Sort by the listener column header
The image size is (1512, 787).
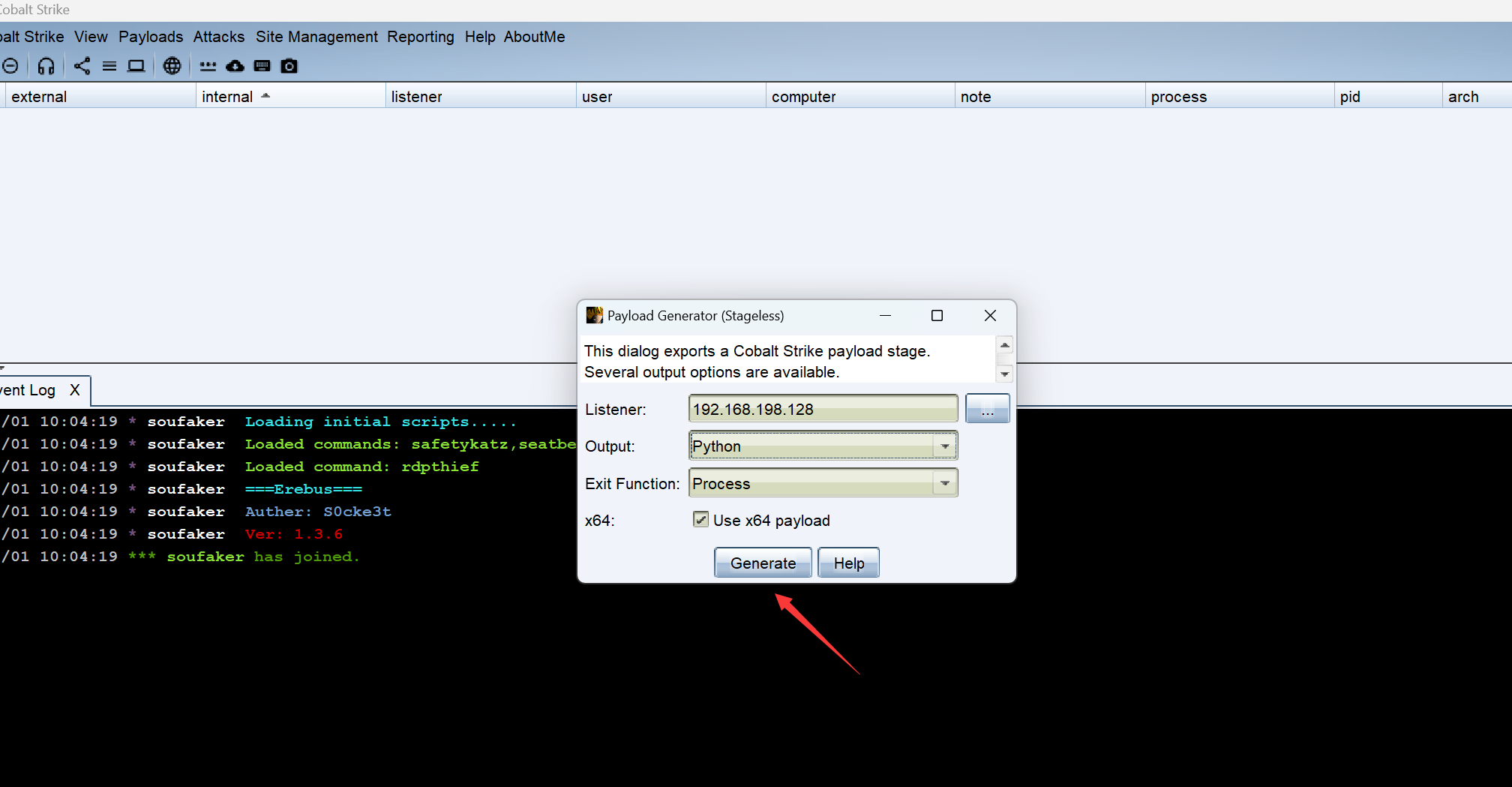pos(480,96)
